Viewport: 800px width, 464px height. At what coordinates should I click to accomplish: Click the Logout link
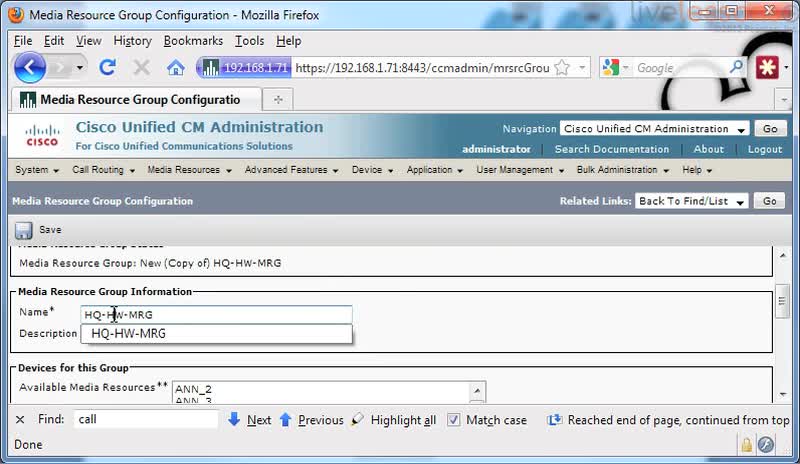(765, 149)
